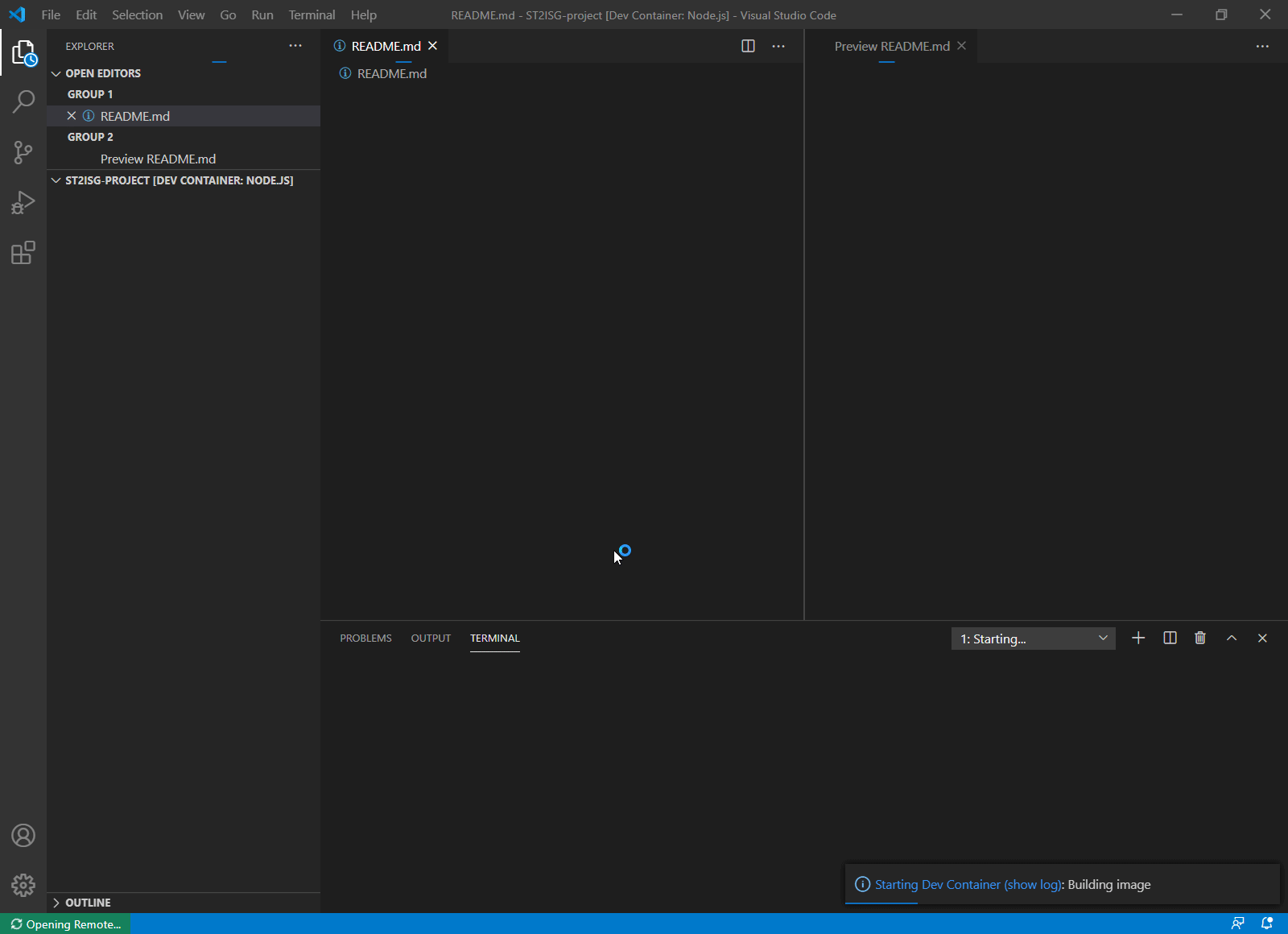Image resolution: width=1288 pixels, height=934 pixels.
Task: Open the View menu
Action: (x=191, y=14)
